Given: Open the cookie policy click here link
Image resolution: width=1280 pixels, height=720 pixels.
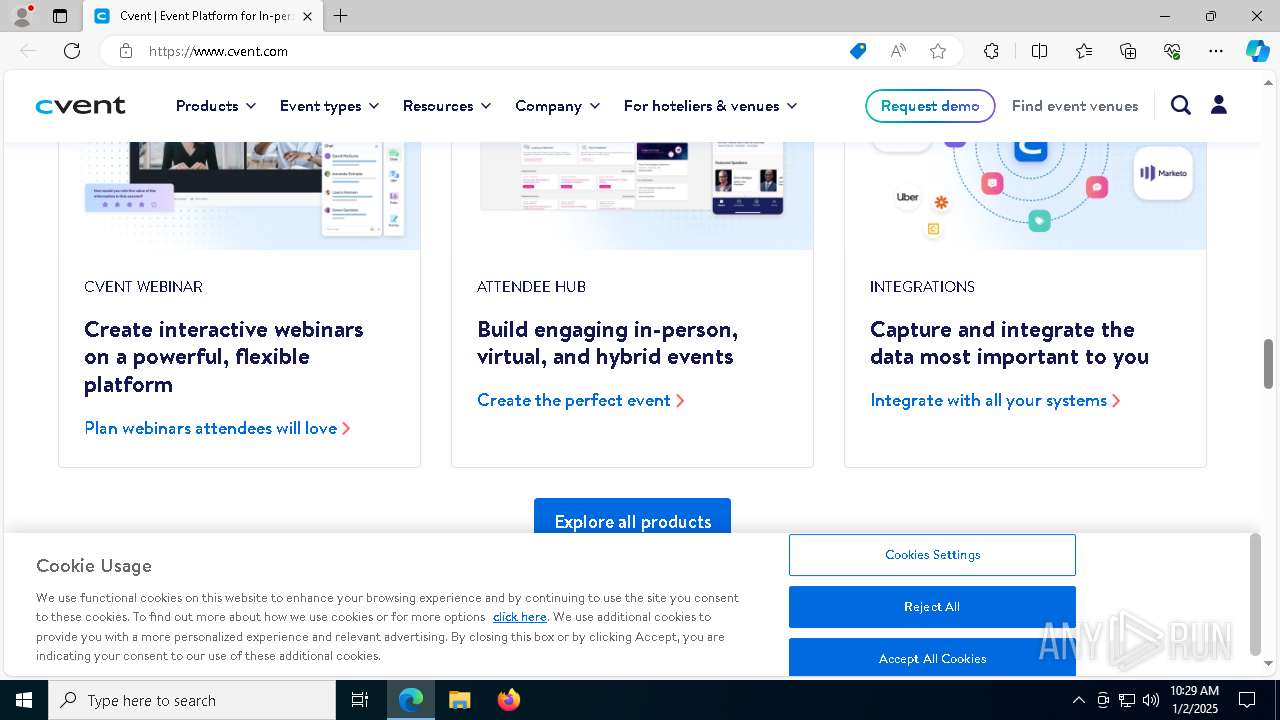Looking at the screenshot, I should point(519,617).
